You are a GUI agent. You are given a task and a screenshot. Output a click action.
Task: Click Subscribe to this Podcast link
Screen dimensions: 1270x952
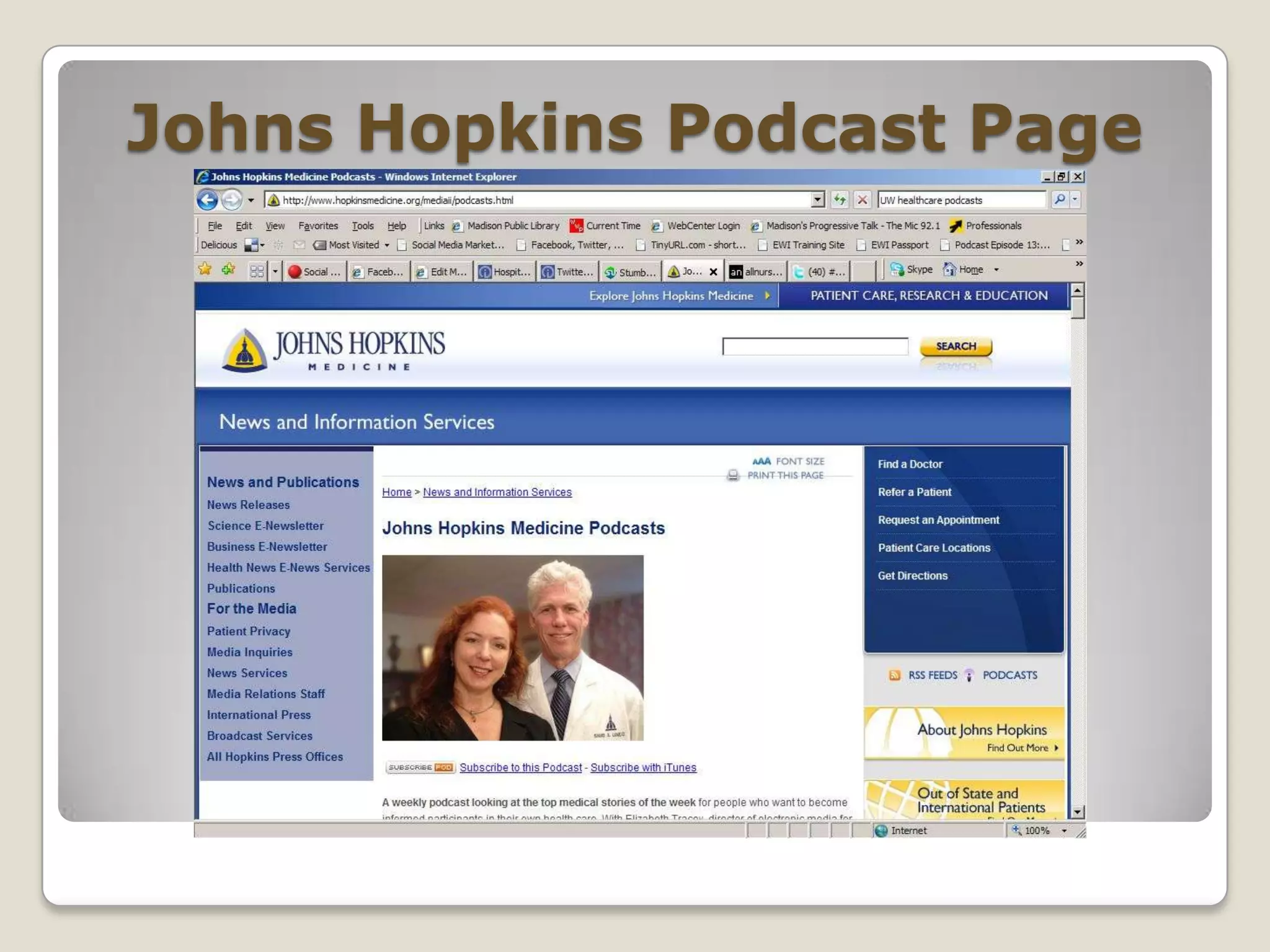(x=521, y=767)
